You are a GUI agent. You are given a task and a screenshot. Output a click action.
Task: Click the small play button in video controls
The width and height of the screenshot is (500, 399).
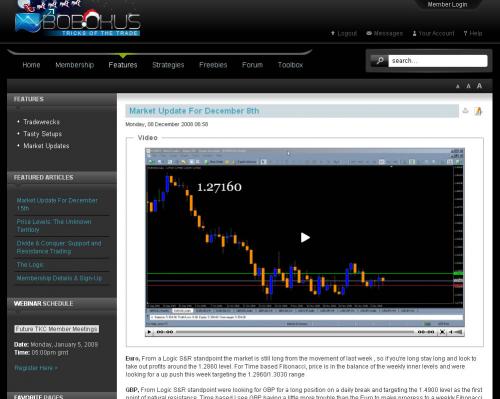tap(149, 332)
